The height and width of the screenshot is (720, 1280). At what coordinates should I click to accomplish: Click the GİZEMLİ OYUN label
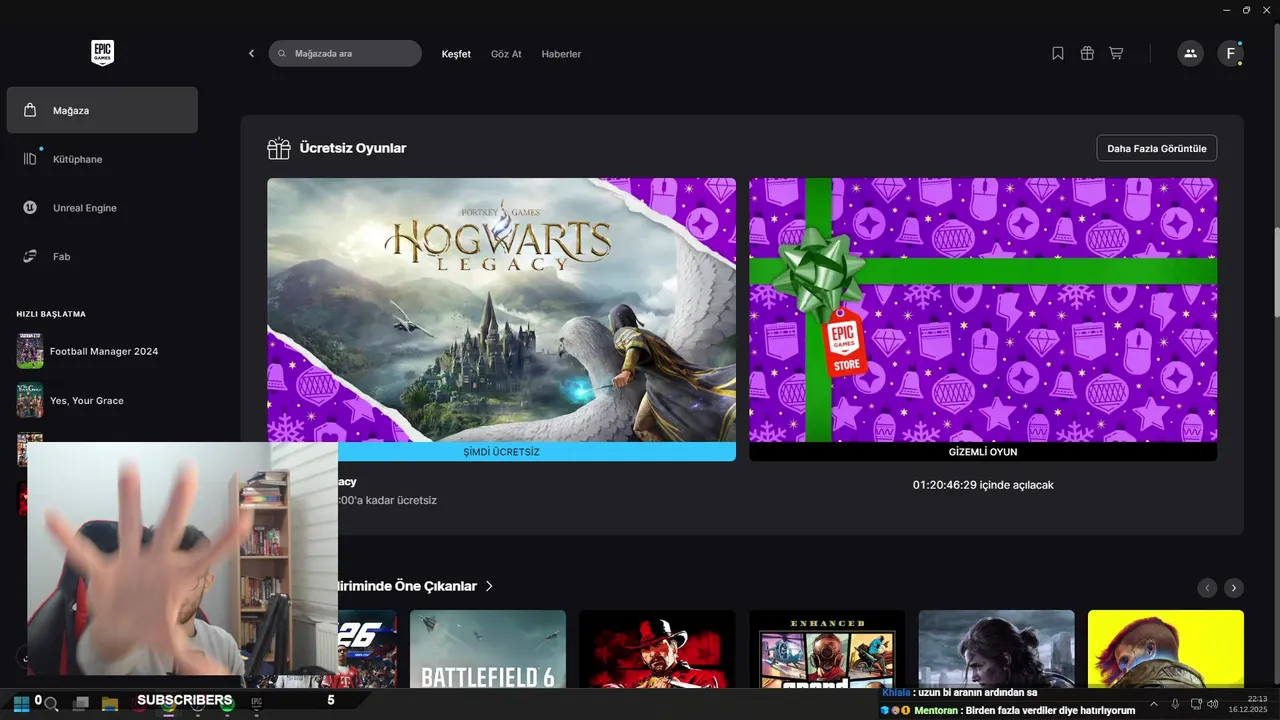click(983, 452)
